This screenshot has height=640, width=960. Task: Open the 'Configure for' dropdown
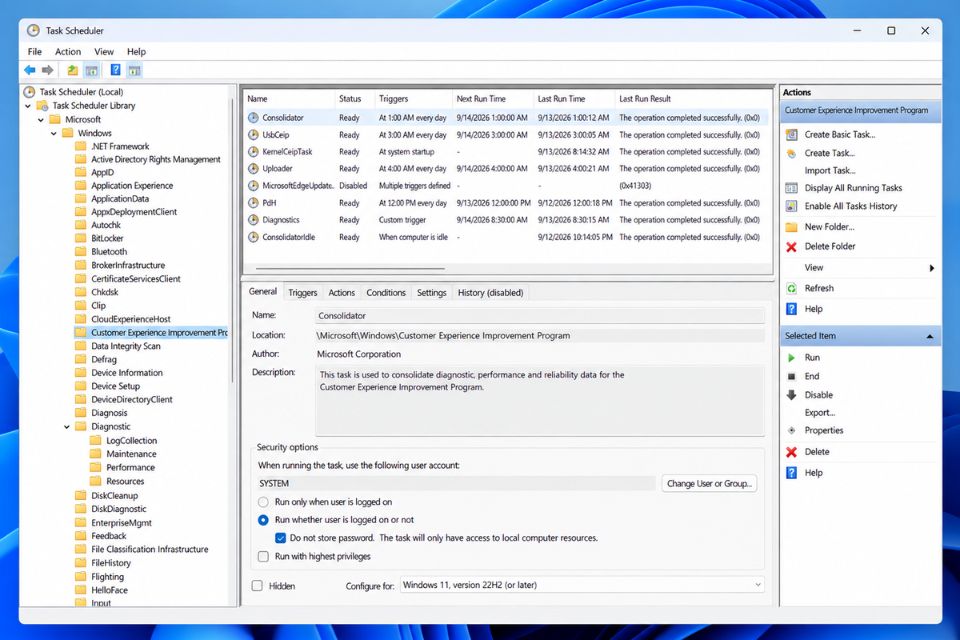point(582,585)
